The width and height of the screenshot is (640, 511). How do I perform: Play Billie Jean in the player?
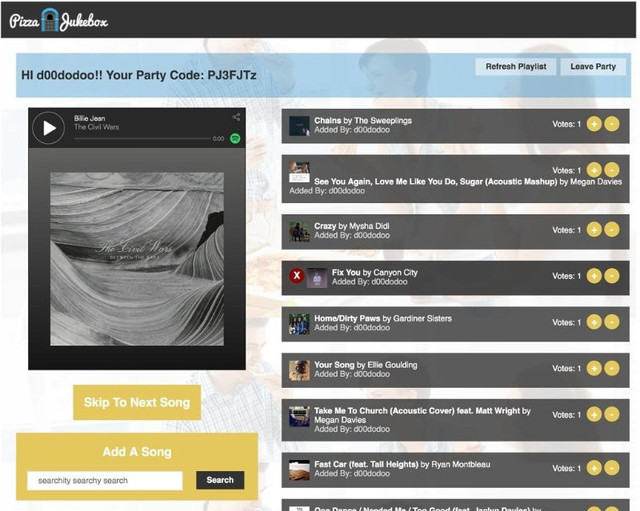(49, 128)
